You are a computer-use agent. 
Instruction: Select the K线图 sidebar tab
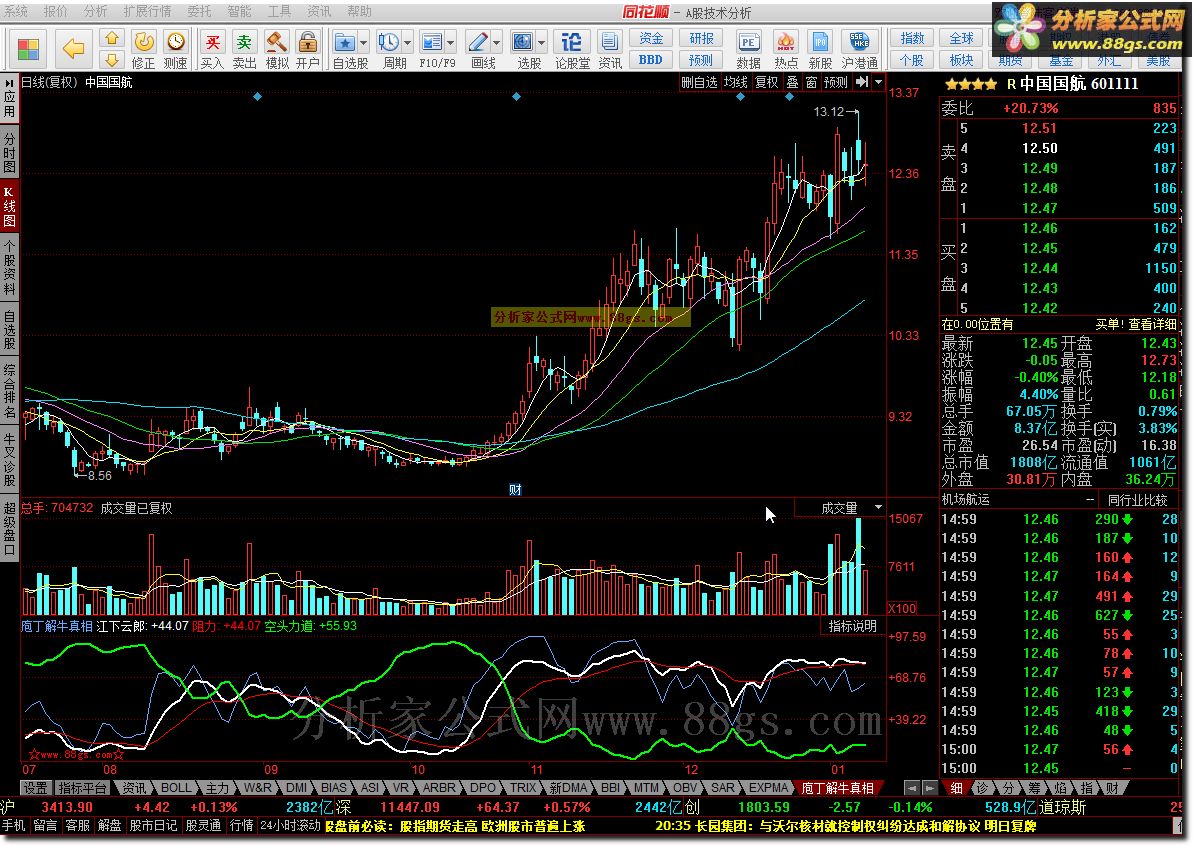point(9,206)
